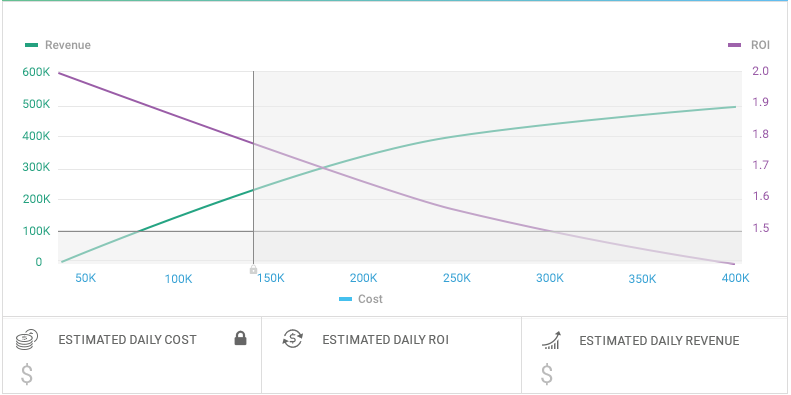
Task: Click the ROI legend purple swatch
Action: (734, 45)
